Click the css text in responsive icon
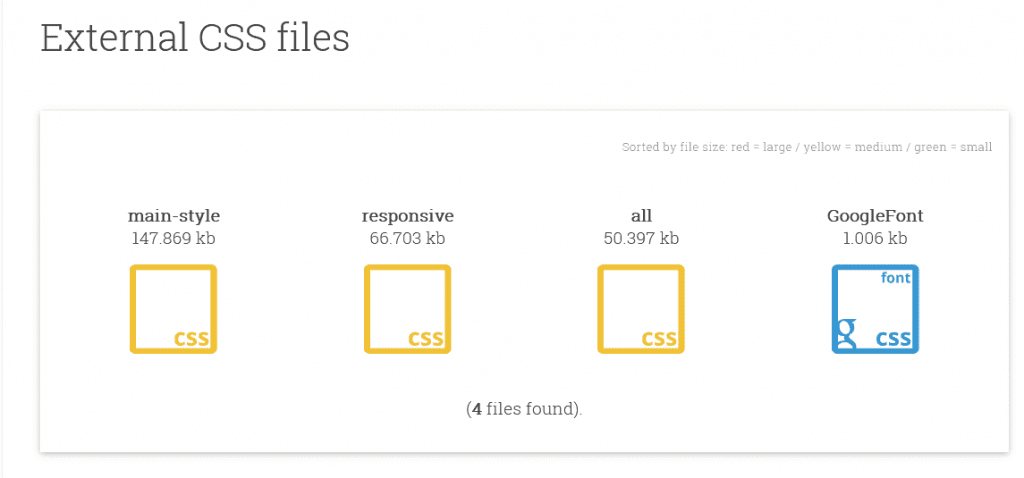1024x478 pixels. 426,338
